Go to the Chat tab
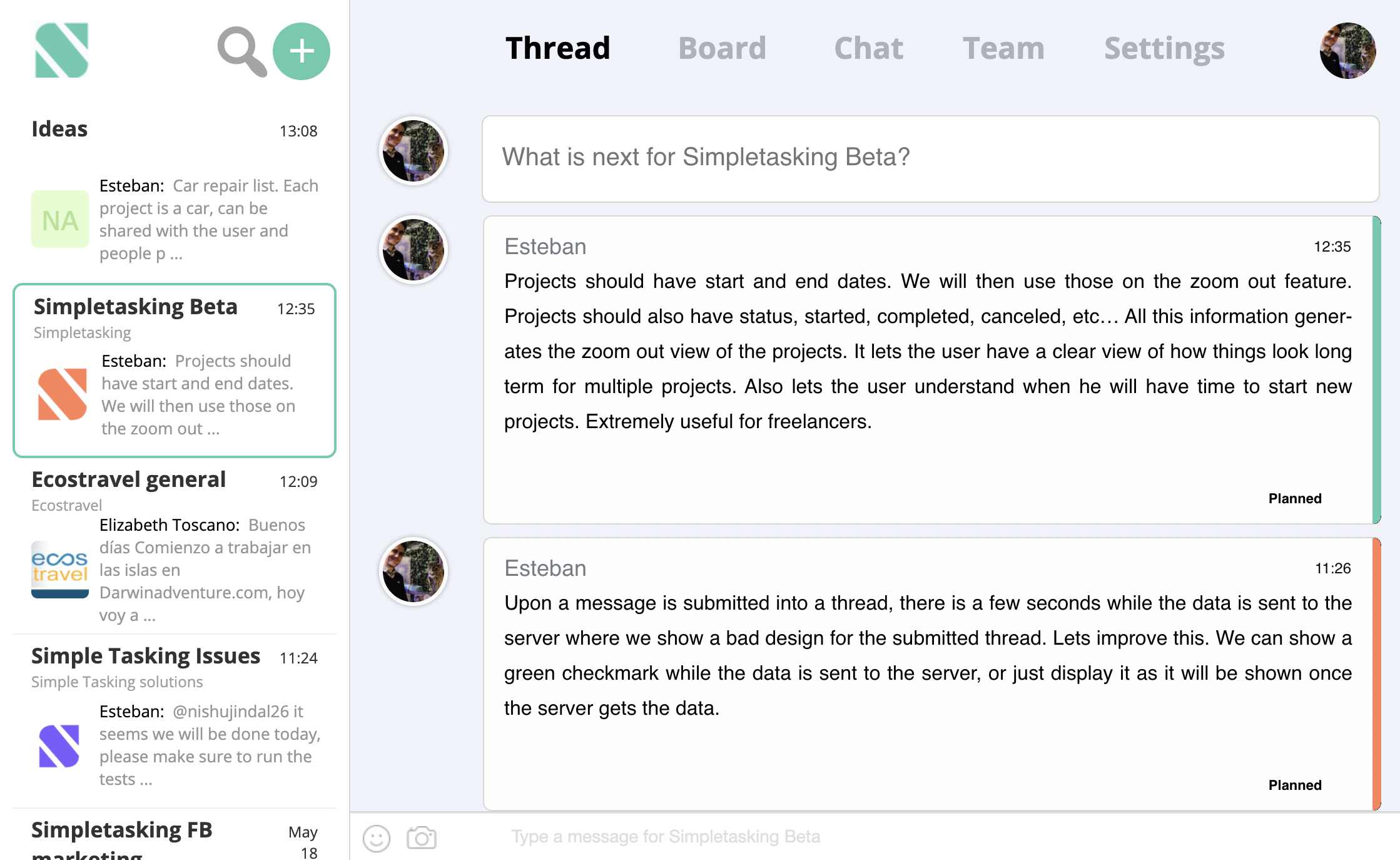The height and width of the screenshot is (860, 1400). (x=869, y=49)
